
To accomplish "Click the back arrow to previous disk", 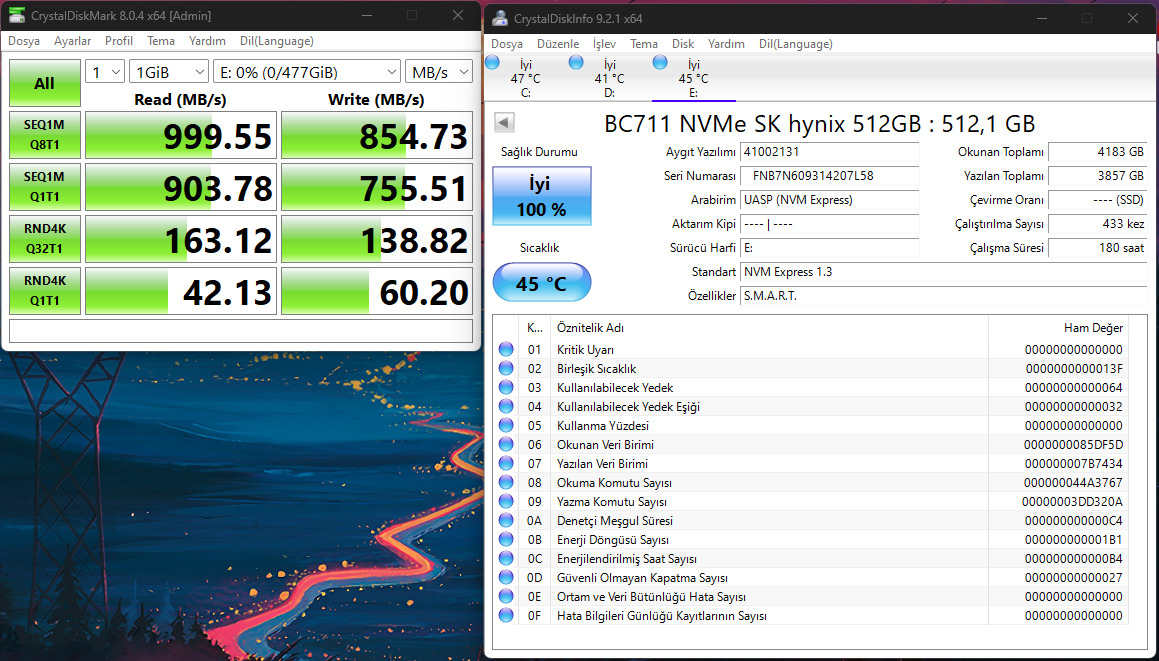I will [x=505, y=122].
